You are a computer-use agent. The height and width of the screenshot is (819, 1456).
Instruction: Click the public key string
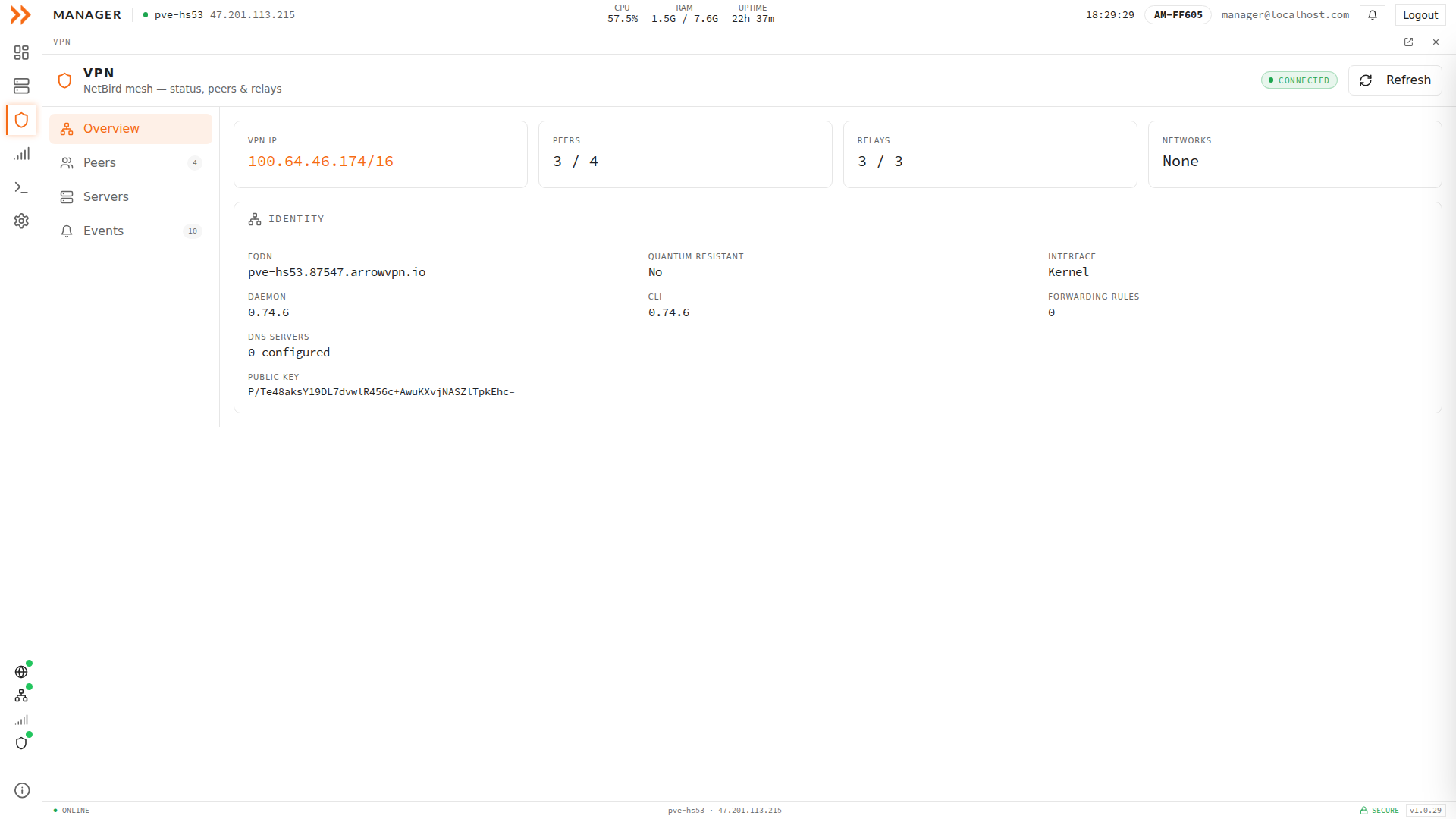381,392
